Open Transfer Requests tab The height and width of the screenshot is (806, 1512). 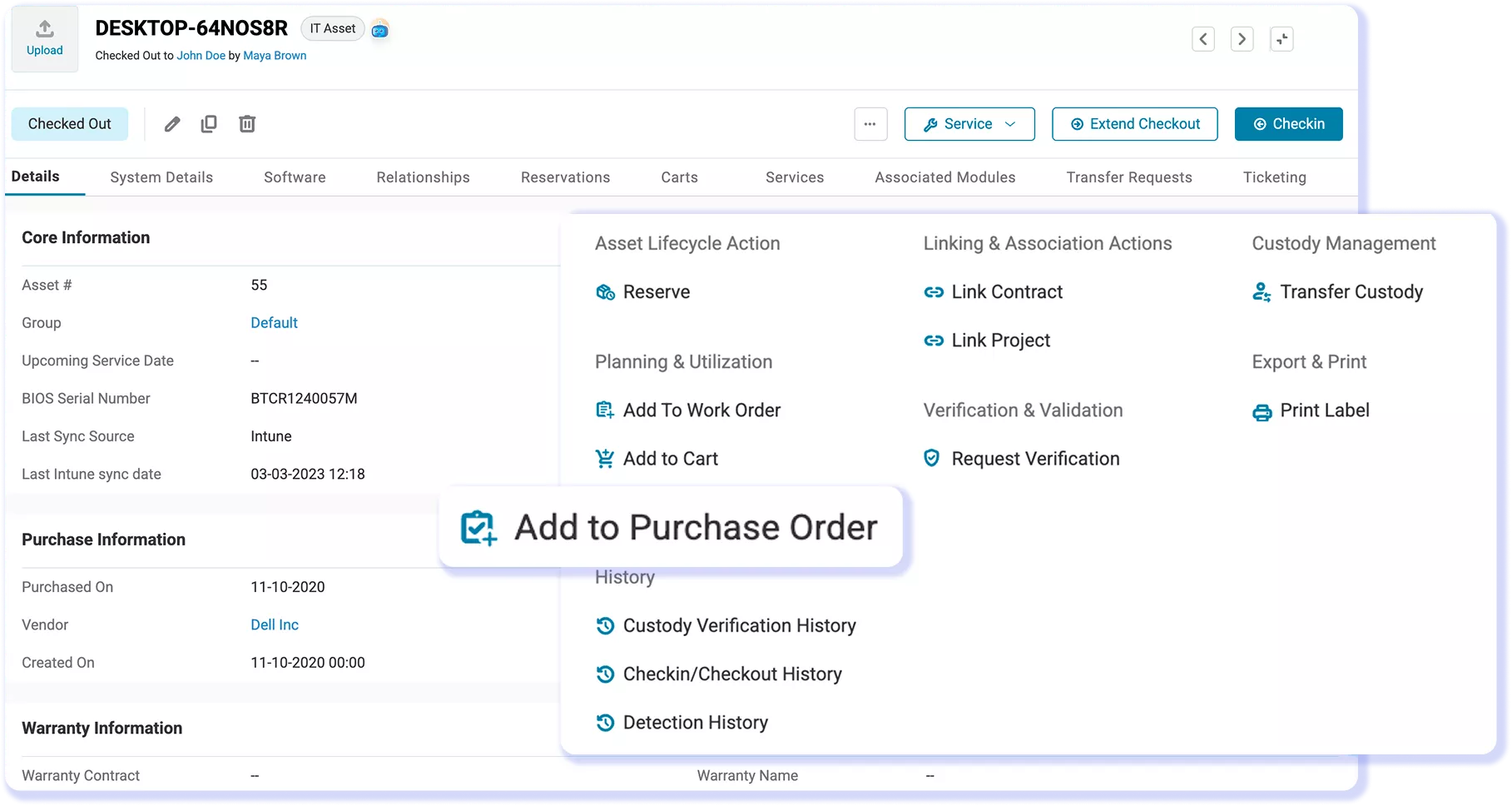click(x=1129, y=177)
